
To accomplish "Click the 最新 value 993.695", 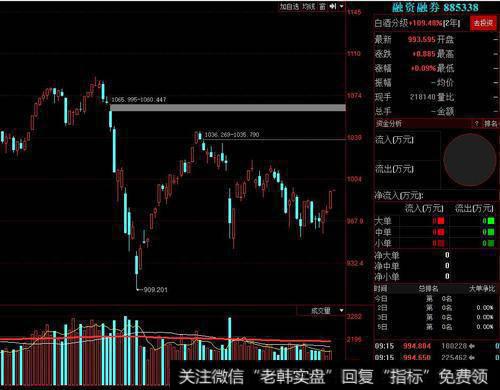I will (421, 40).
